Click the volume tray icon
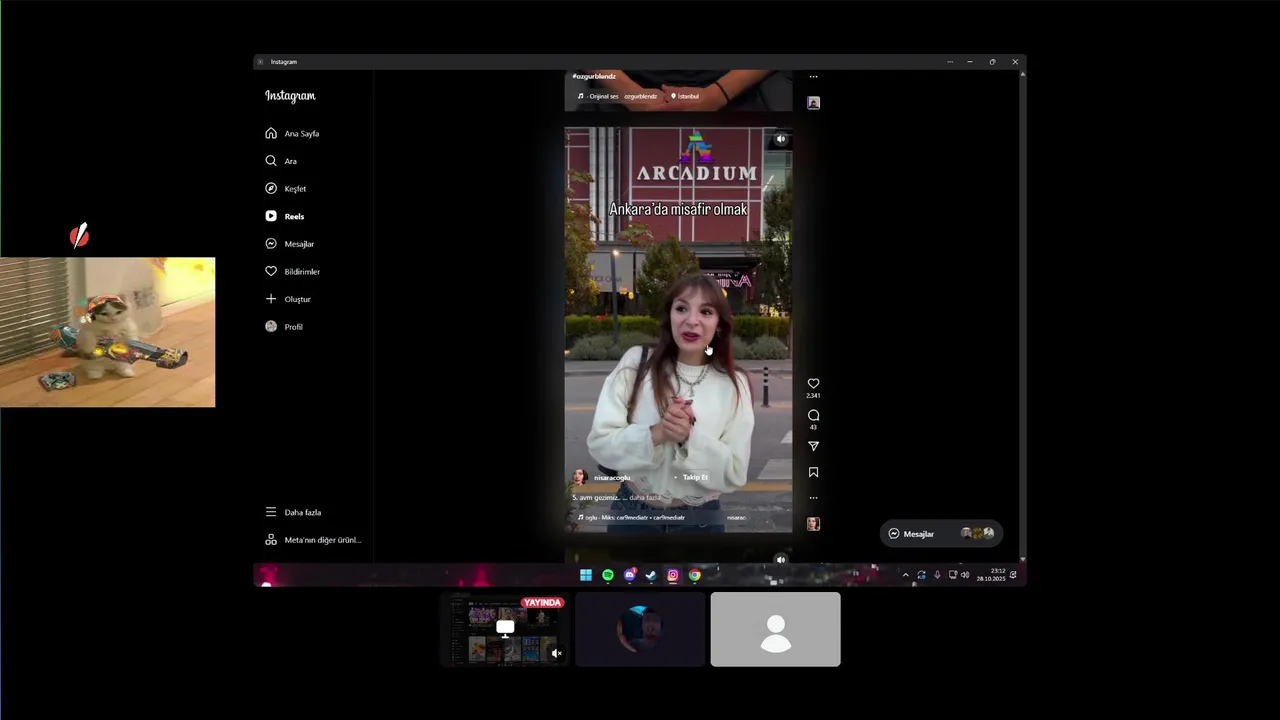This screenshot has height=720, width=1280. click(965, 575)
